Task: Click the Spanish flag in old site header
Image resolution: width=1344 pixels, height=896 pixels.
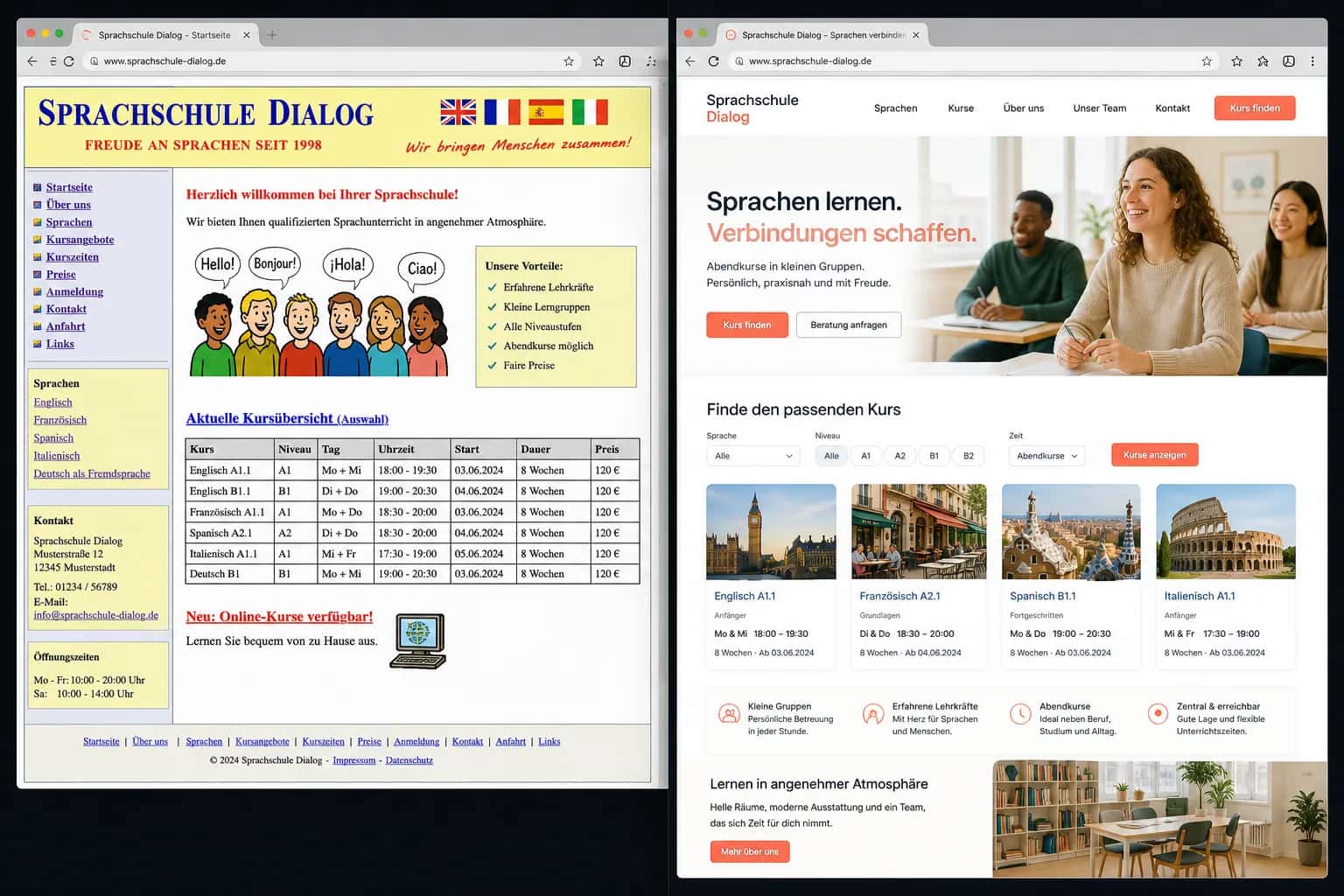Action: tap(546, 112)
